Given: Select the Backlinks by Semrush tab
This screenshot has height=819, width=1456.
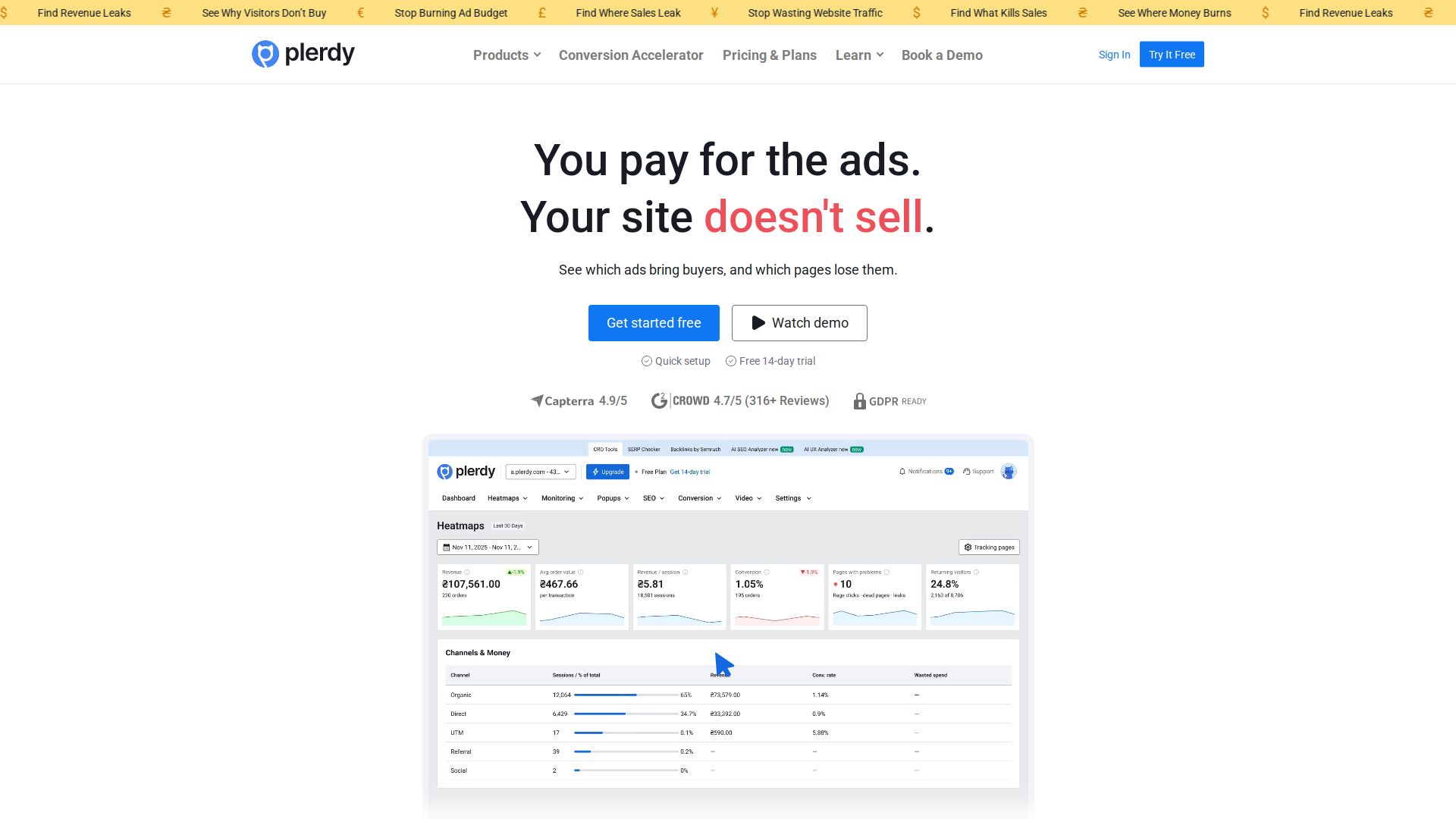Looking at the screenshot, I should click(695, 450).
